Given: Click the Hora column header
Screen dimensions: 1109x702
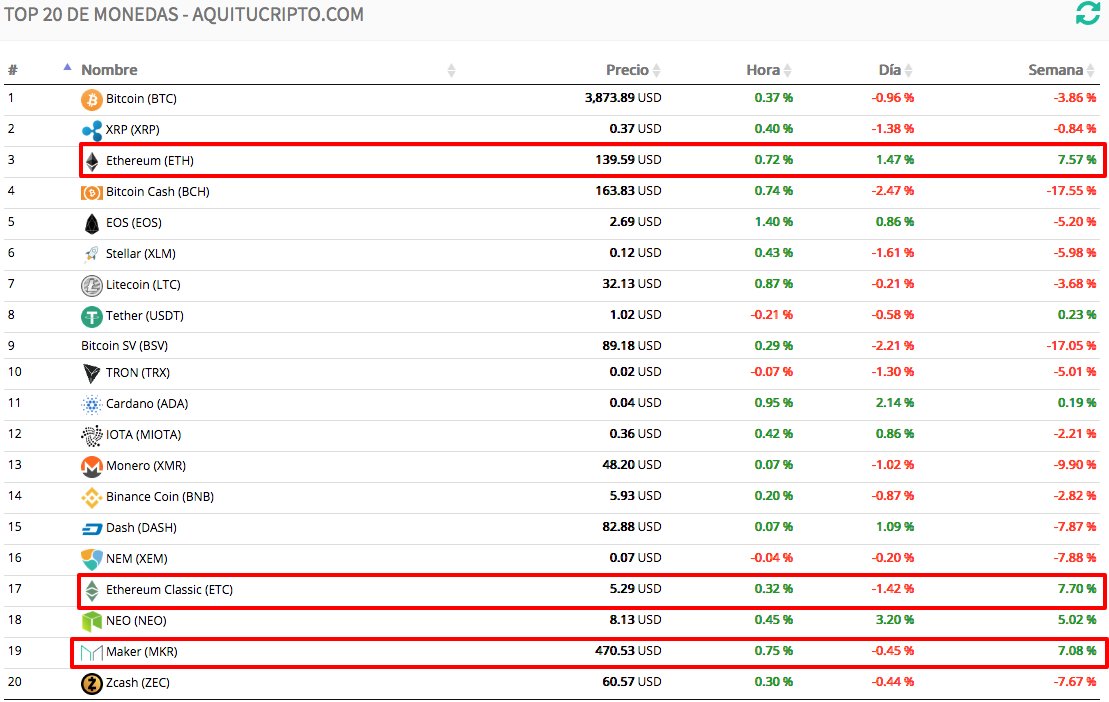Looking at the screenshot, I should pos(762,70).
